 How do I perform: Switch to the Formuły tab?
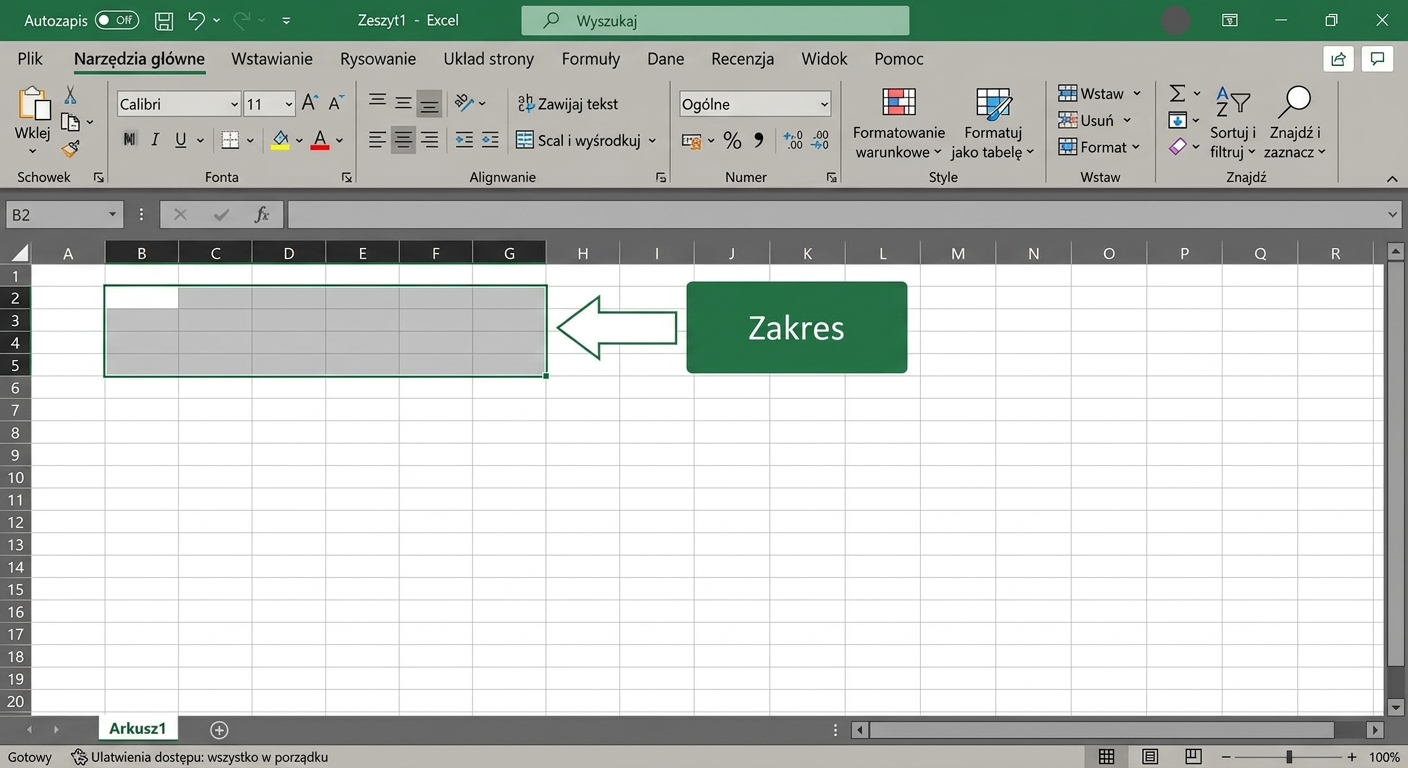(x=591, y=59)
